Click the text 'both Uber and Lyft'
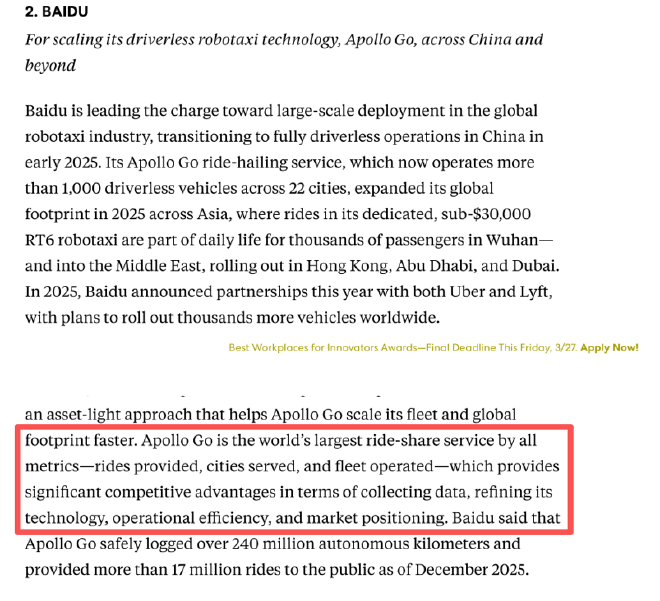660x601 pixels. click(x=482, y=292)
